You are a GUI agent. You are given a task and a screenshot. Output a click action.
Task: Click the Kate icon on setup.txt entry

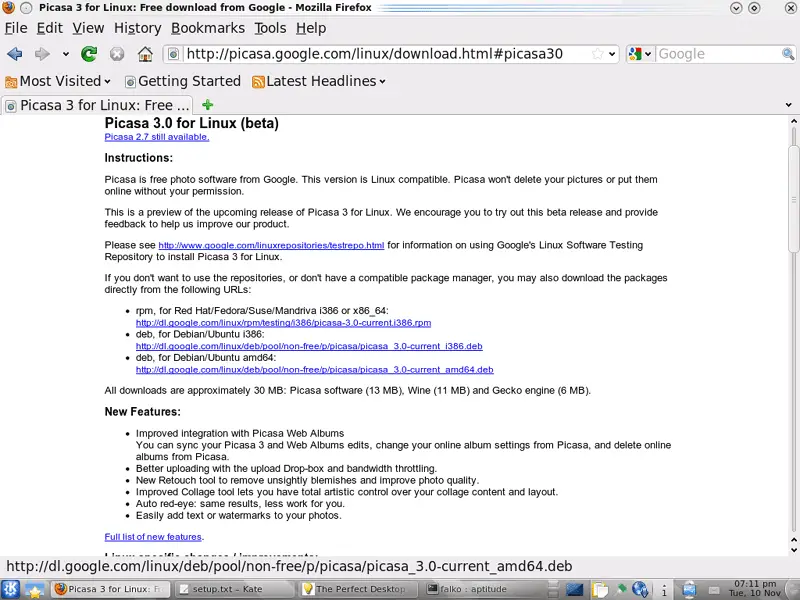coord(184,589)
